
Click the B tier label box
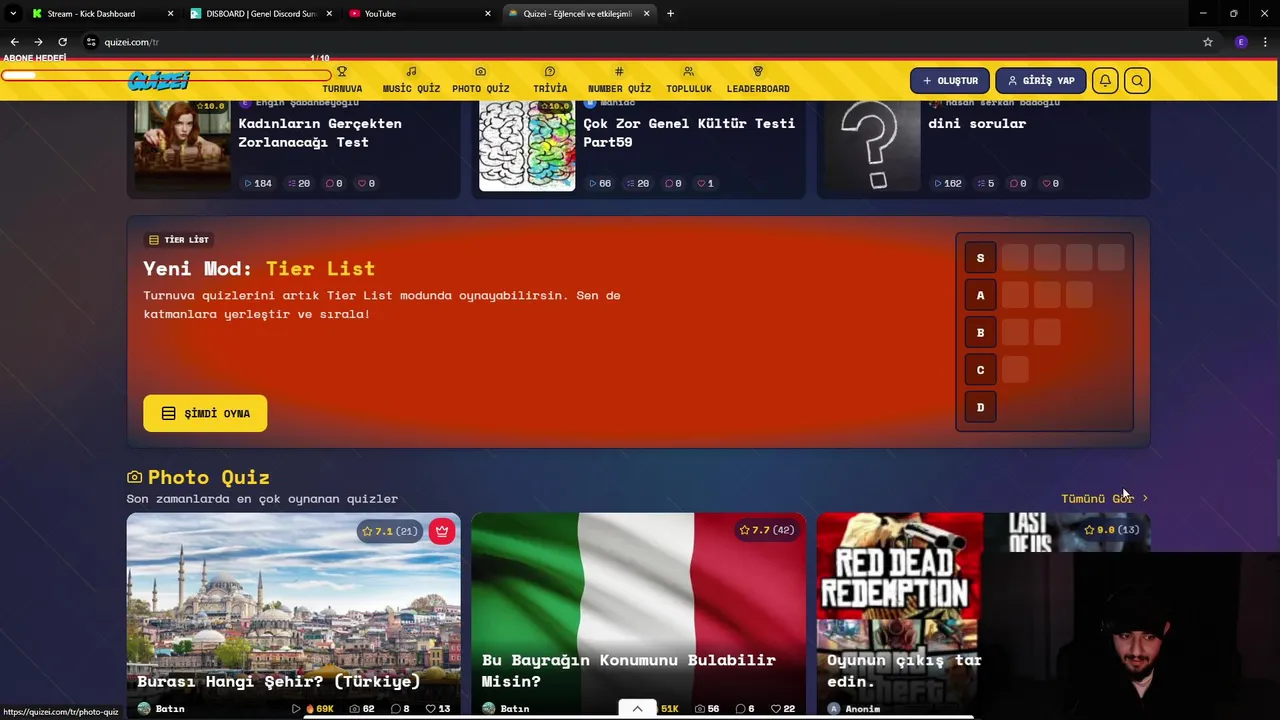tap(980, 333)
